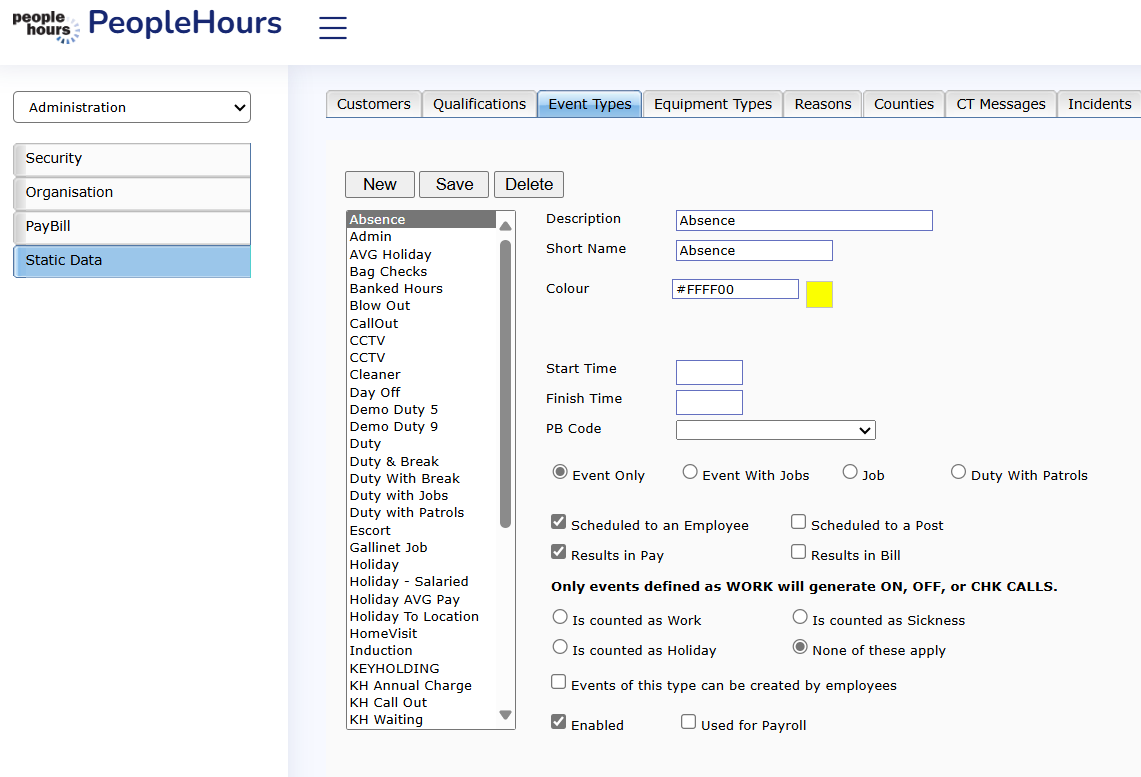
Task: Open the Equipment Types tab
Action: 712,104
